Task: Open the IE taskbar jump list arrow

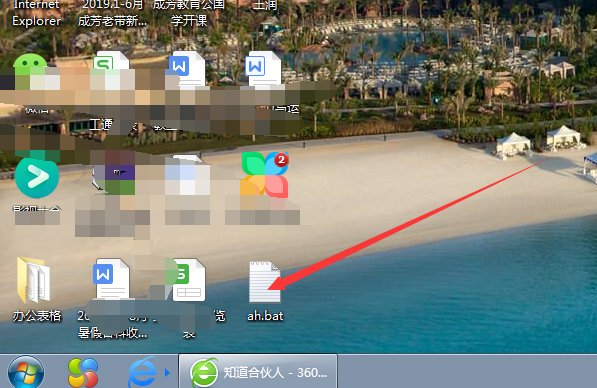Action: point(167,373)
